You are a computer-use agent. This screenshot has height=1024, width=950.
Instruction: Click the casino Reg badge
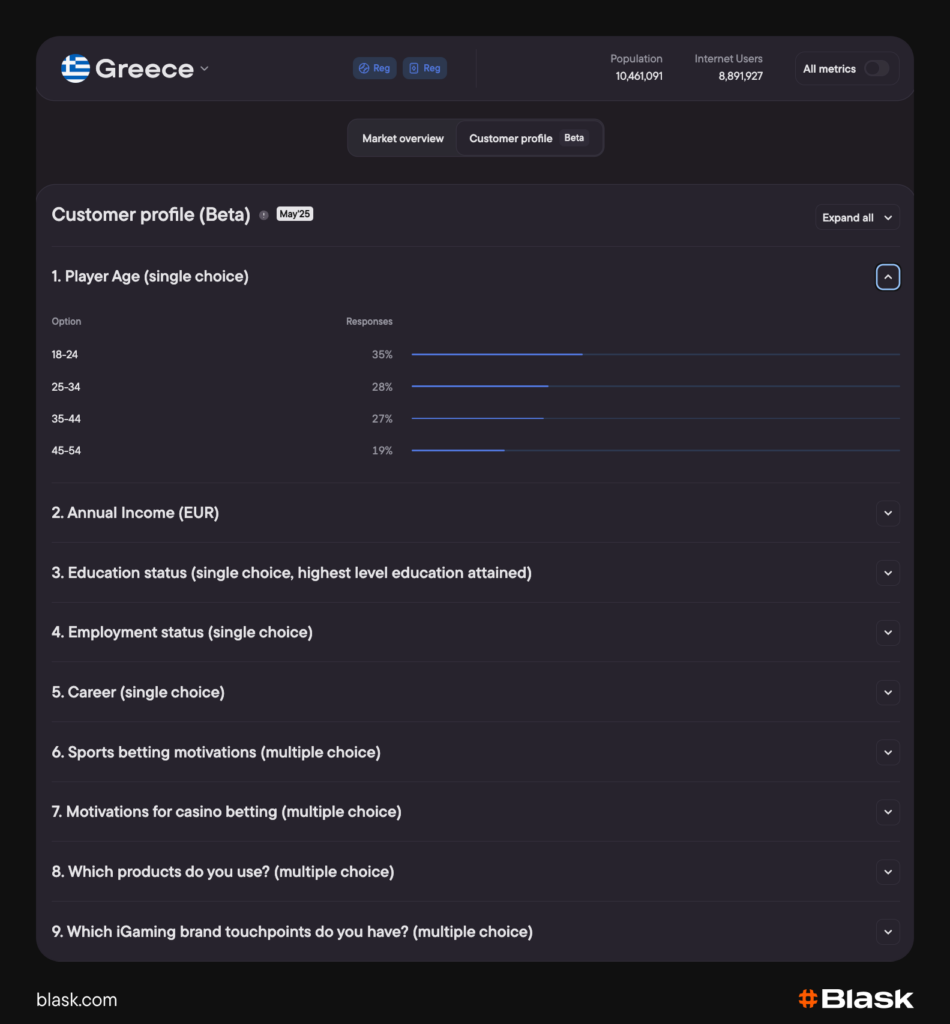[424, 68]
